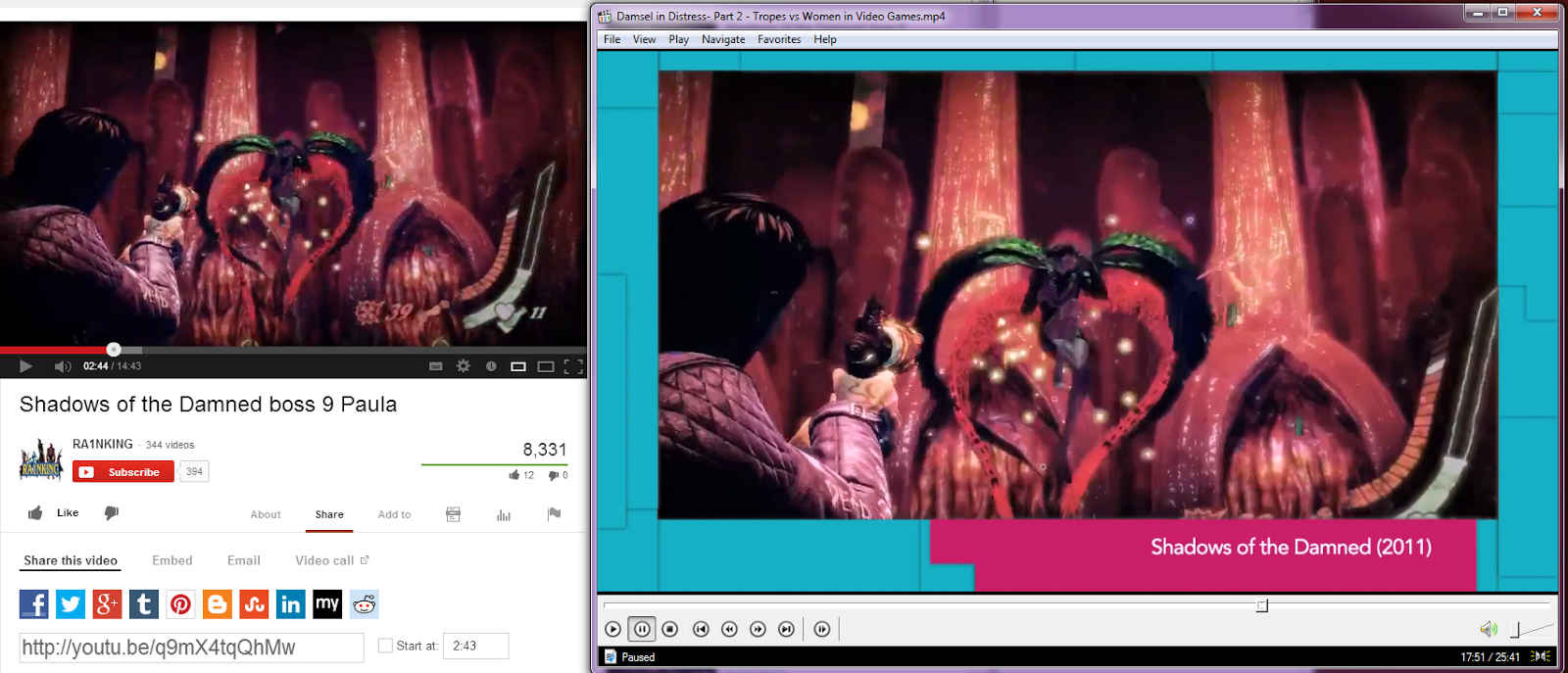This screenshot has width=1568, height=673.
Task: Open the Favorites menu
Action: click(778, 39)
